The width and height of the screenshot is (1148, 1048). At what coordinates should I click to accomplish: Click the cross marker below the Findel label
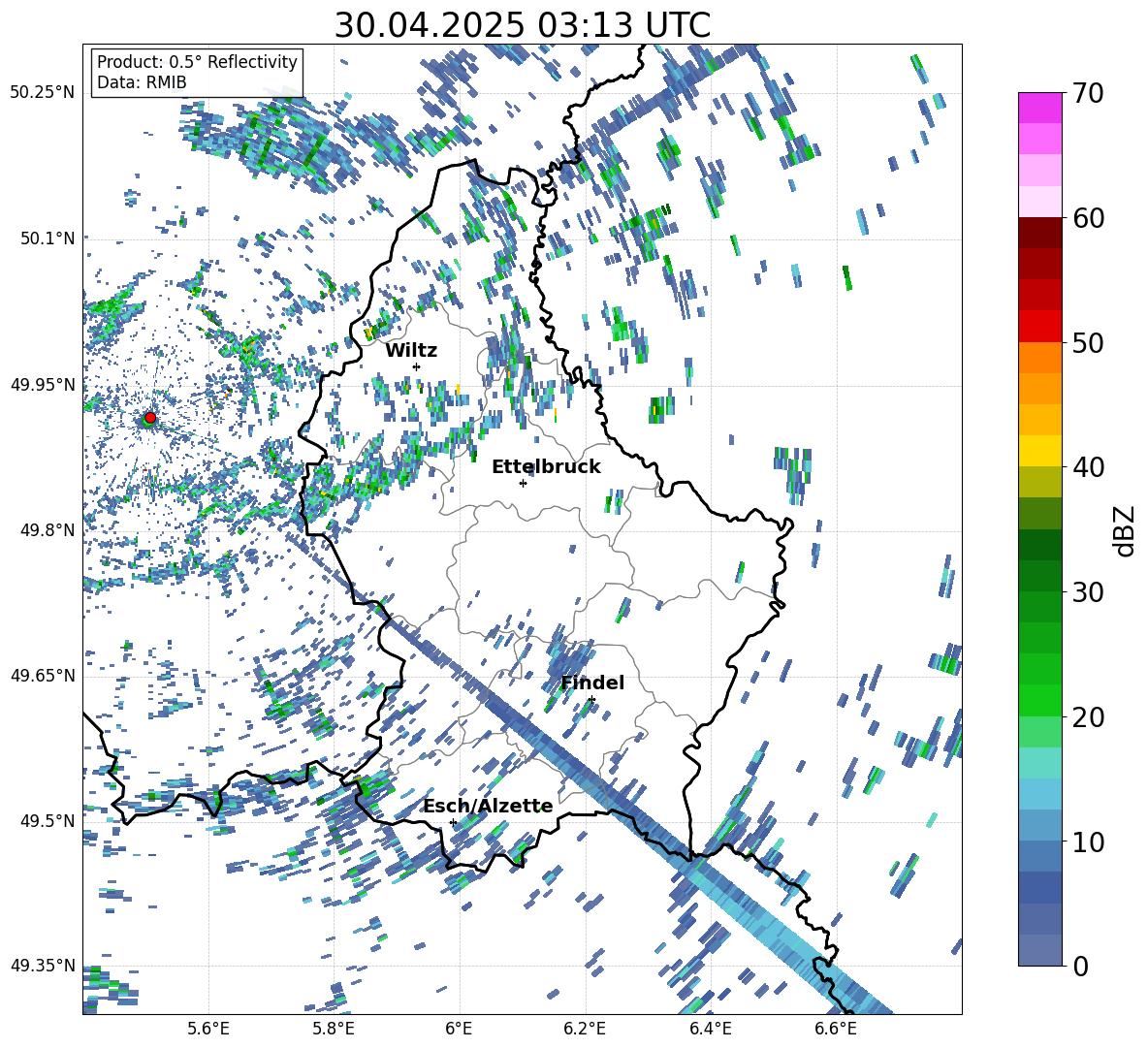coord(591,700)
